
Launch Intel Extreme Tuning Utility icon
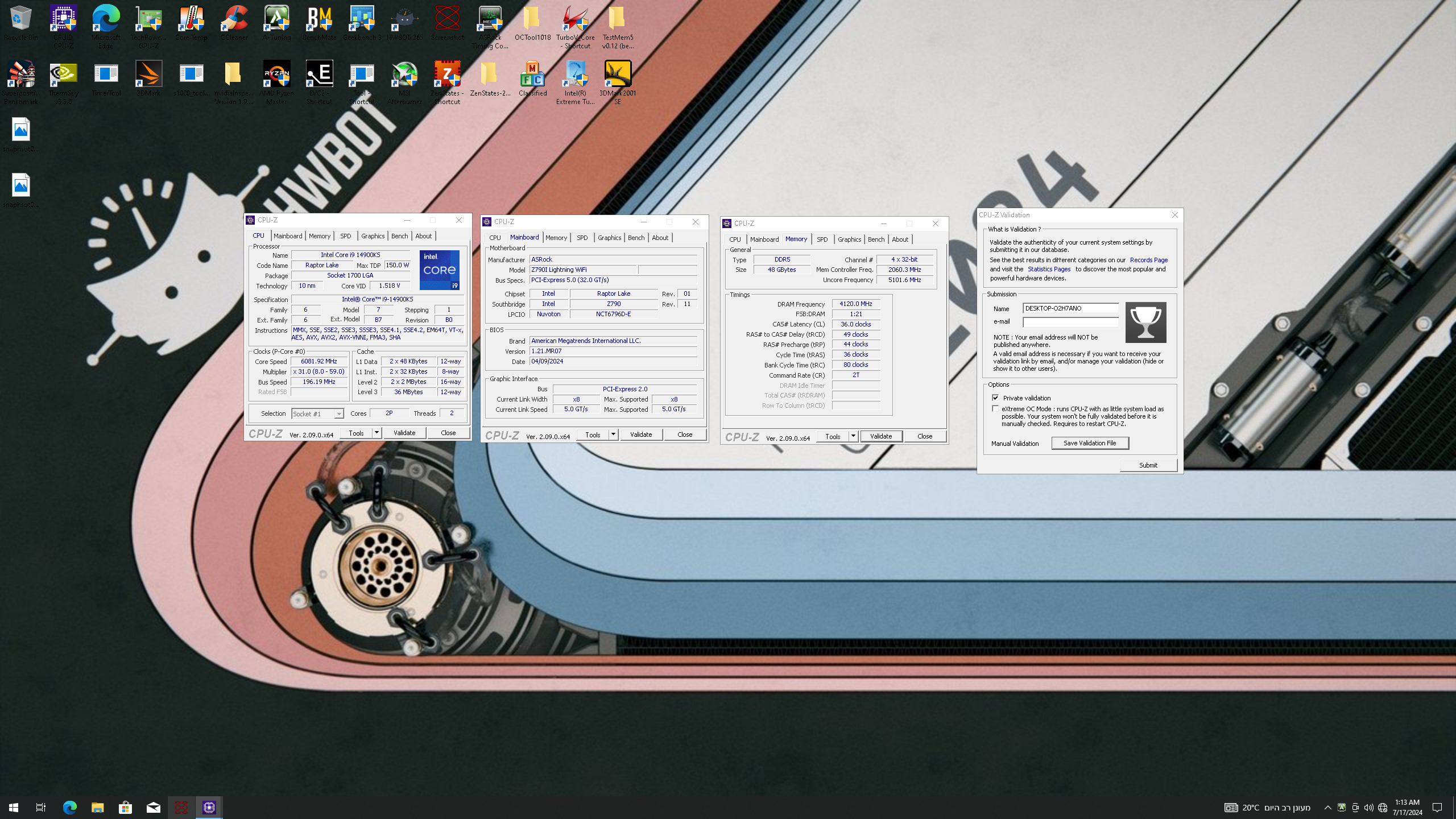click(x=575, y=82)
